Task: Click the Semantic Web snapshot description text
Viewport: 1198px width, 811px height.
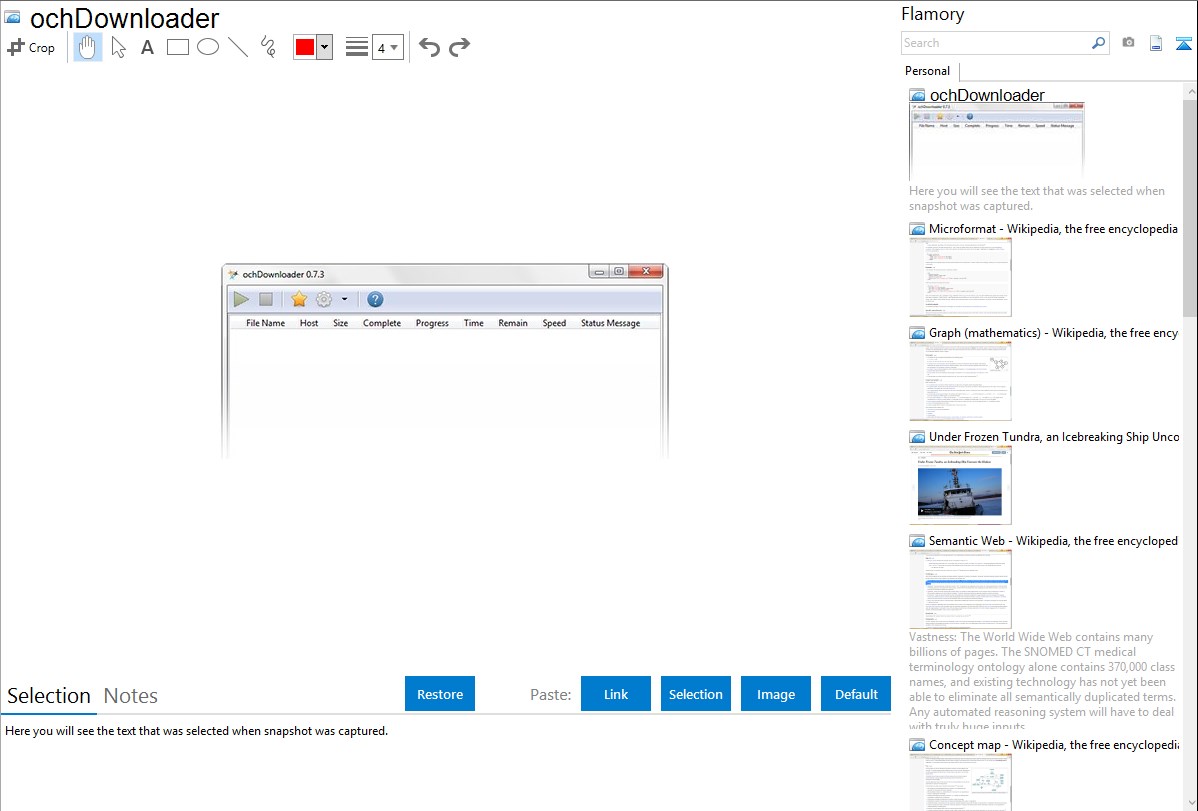Action: click(x=1043, y=682)
